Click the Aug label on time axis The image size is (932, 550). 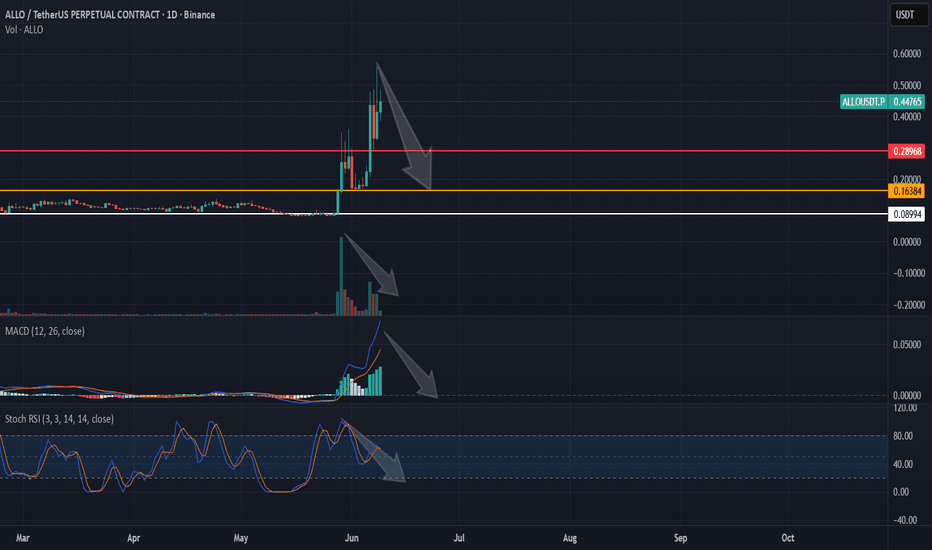pyautogui.click(x=570, y=538)
